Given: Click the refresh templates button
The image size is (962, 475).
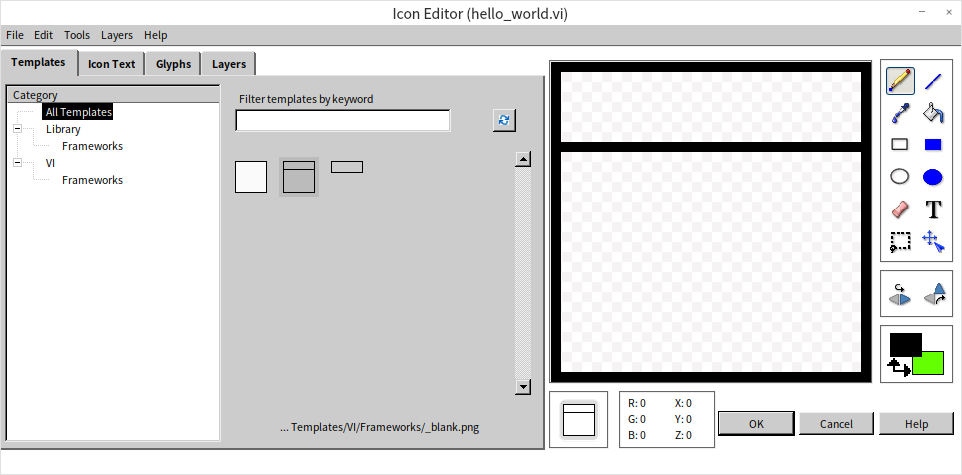Looking at the screenshot, I should click(504, 120).
